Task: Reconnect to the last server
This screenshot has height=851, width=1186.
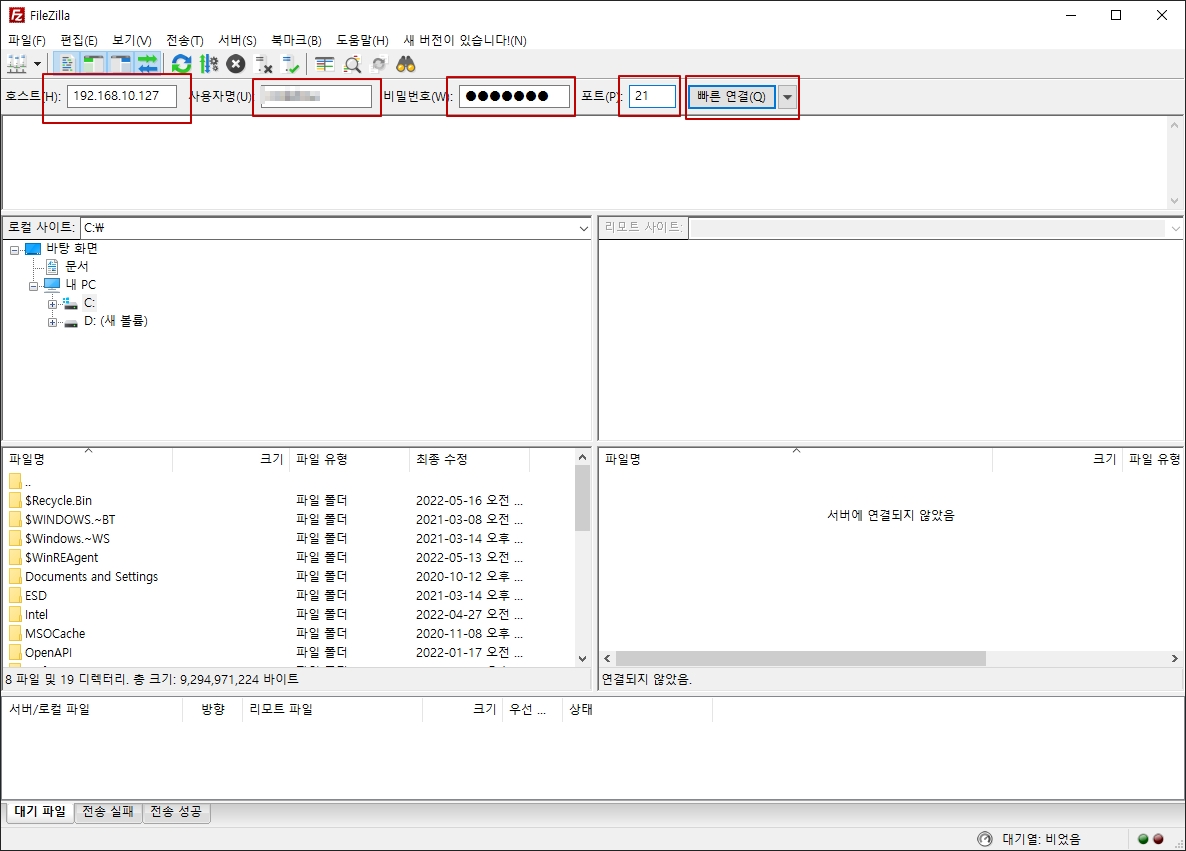Action: pyautogui.click(x=290, y=64)
